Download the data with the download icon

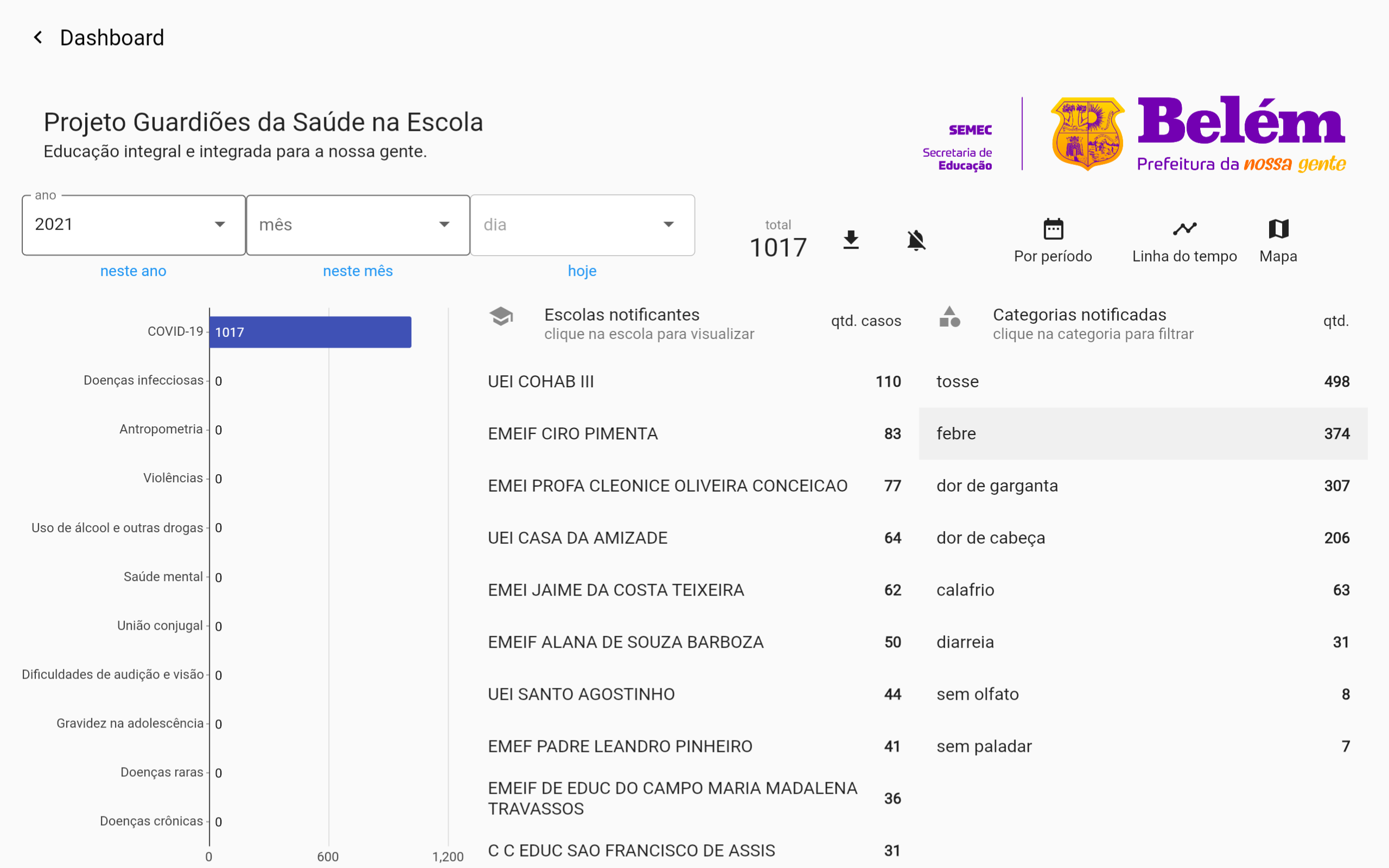coord(851,240)
